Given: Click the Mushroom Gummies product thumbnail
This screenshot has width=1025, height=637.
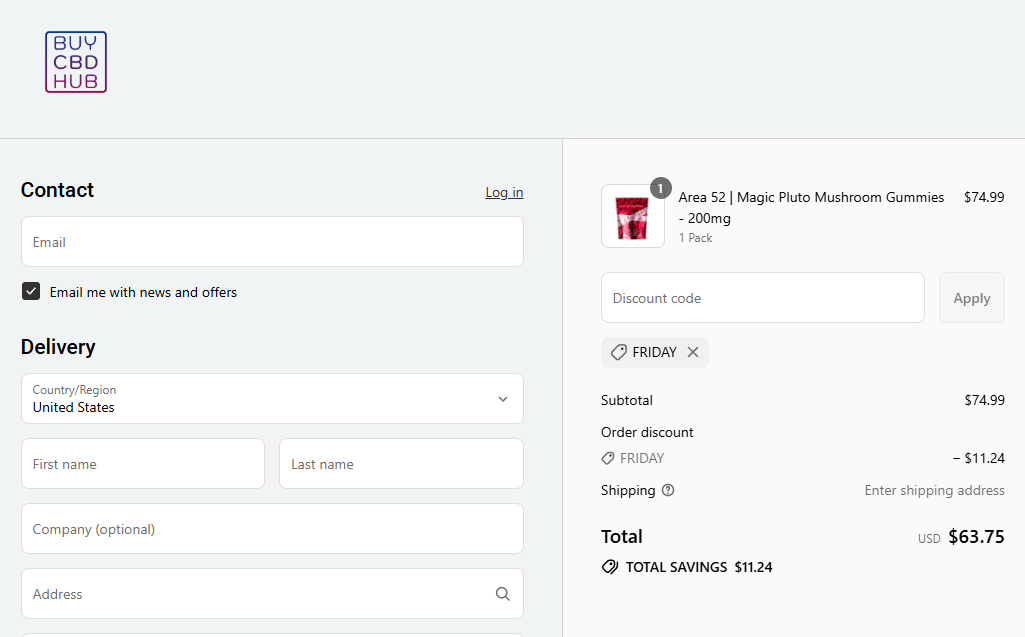Looking at the screenshot, I should click(632, 216).
